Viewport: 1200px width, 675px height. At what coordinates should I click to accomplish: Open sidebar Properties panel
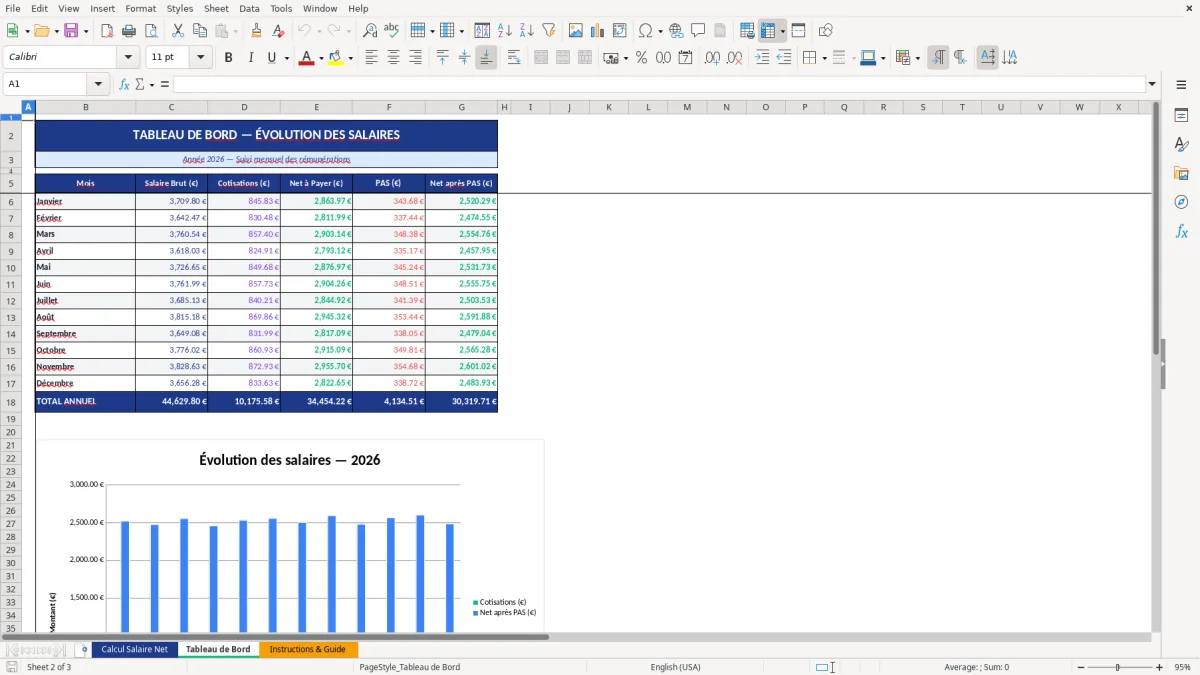point(1181,116)
